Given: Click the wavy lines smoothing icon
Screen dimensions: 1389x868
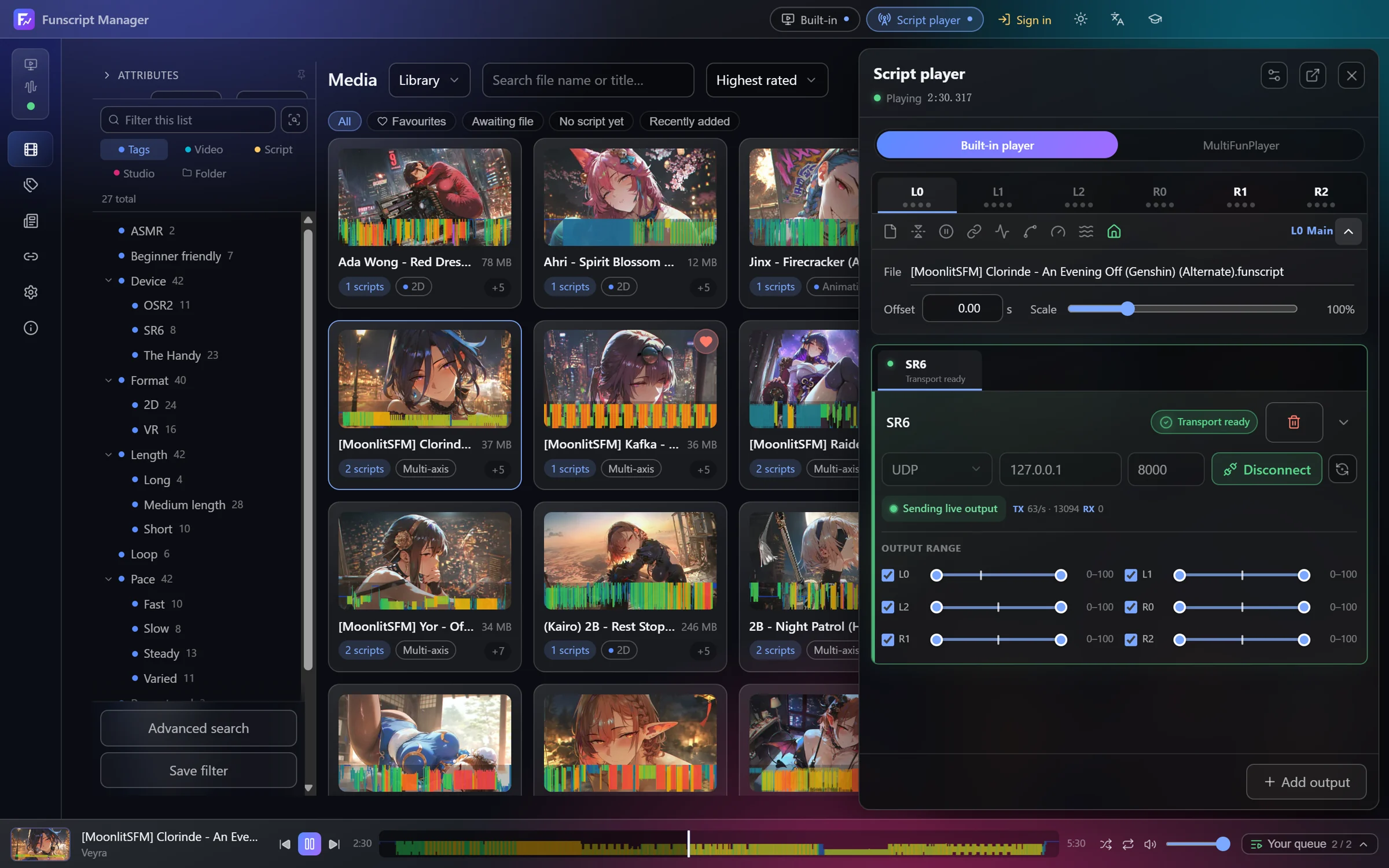Looking at the screenshot, I should click(1086, 231).
